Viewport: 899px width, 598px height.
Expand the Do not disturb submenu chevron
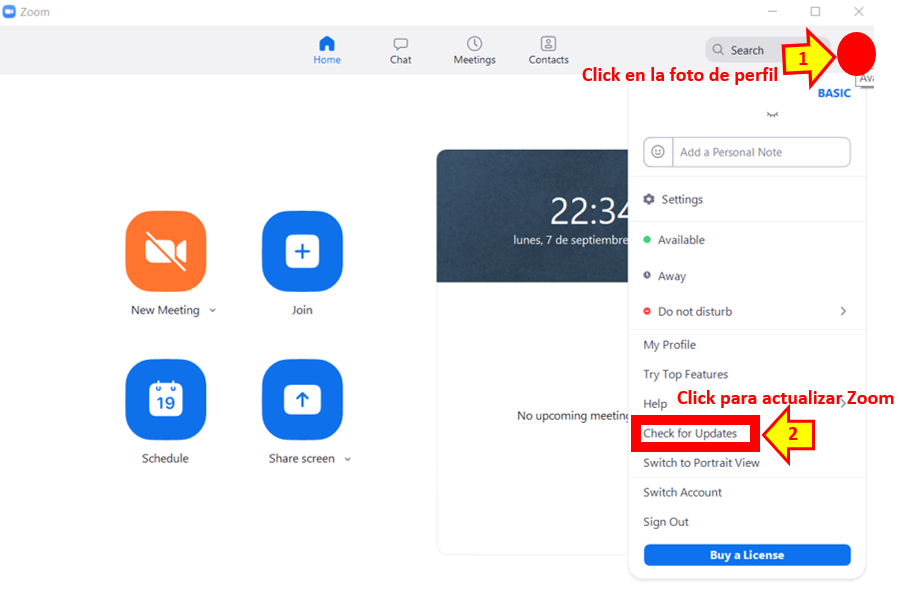843,311
